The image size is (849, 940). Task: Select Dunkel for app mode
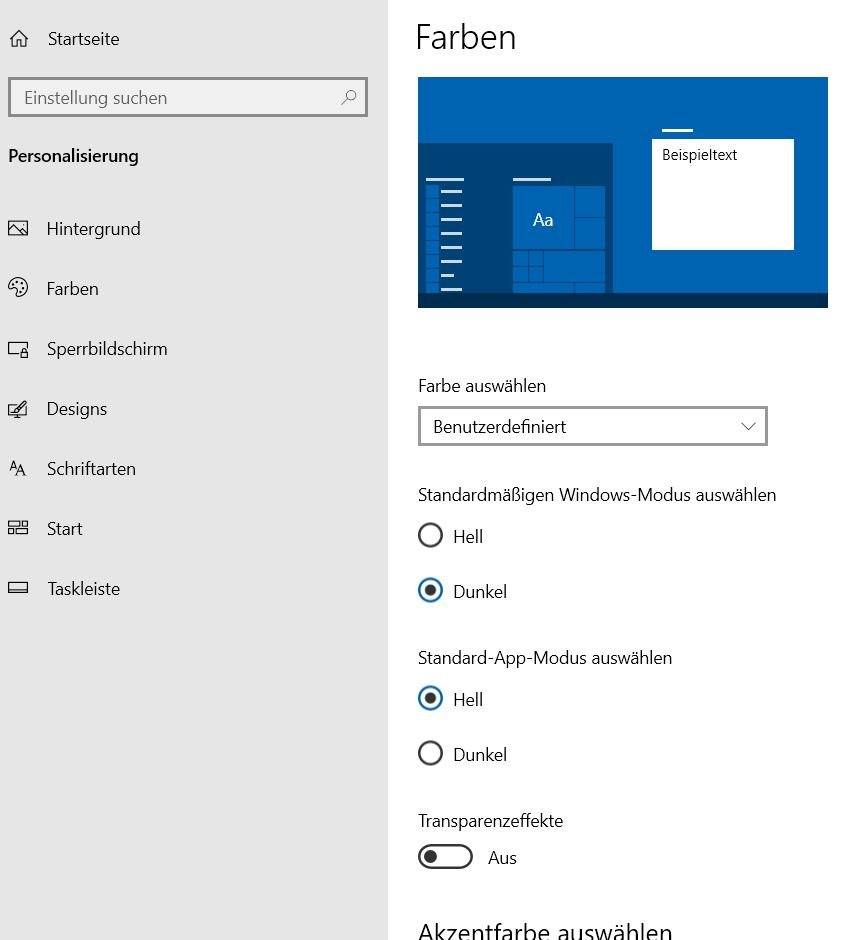coord(430,754)
